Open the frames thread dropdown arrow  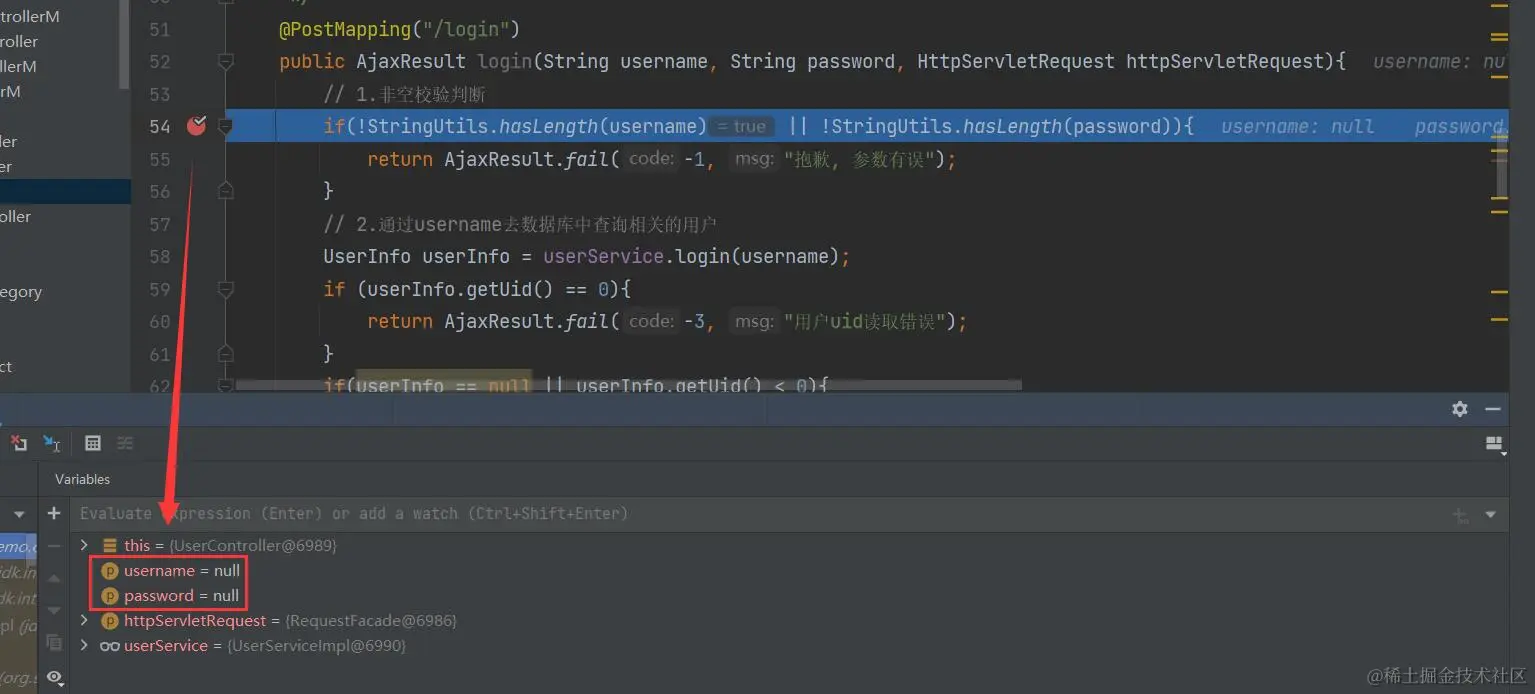click(x=19, y=514)
